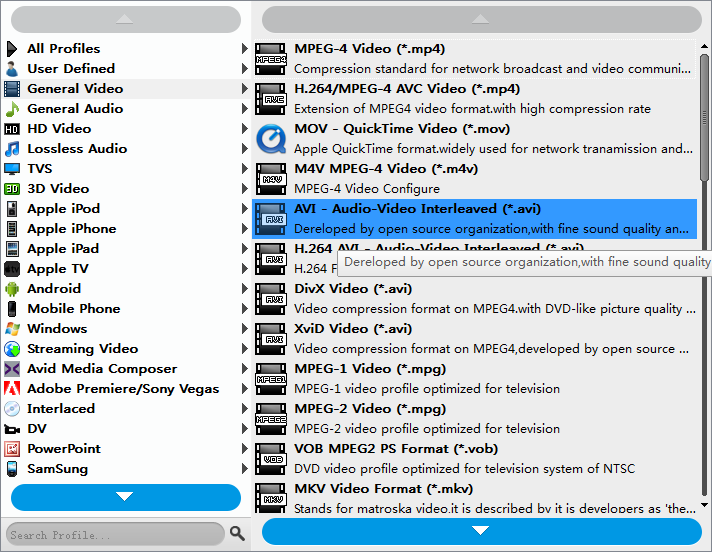Select M4V MPEG-4 Video (*.m4v) format

click(475, 179)
